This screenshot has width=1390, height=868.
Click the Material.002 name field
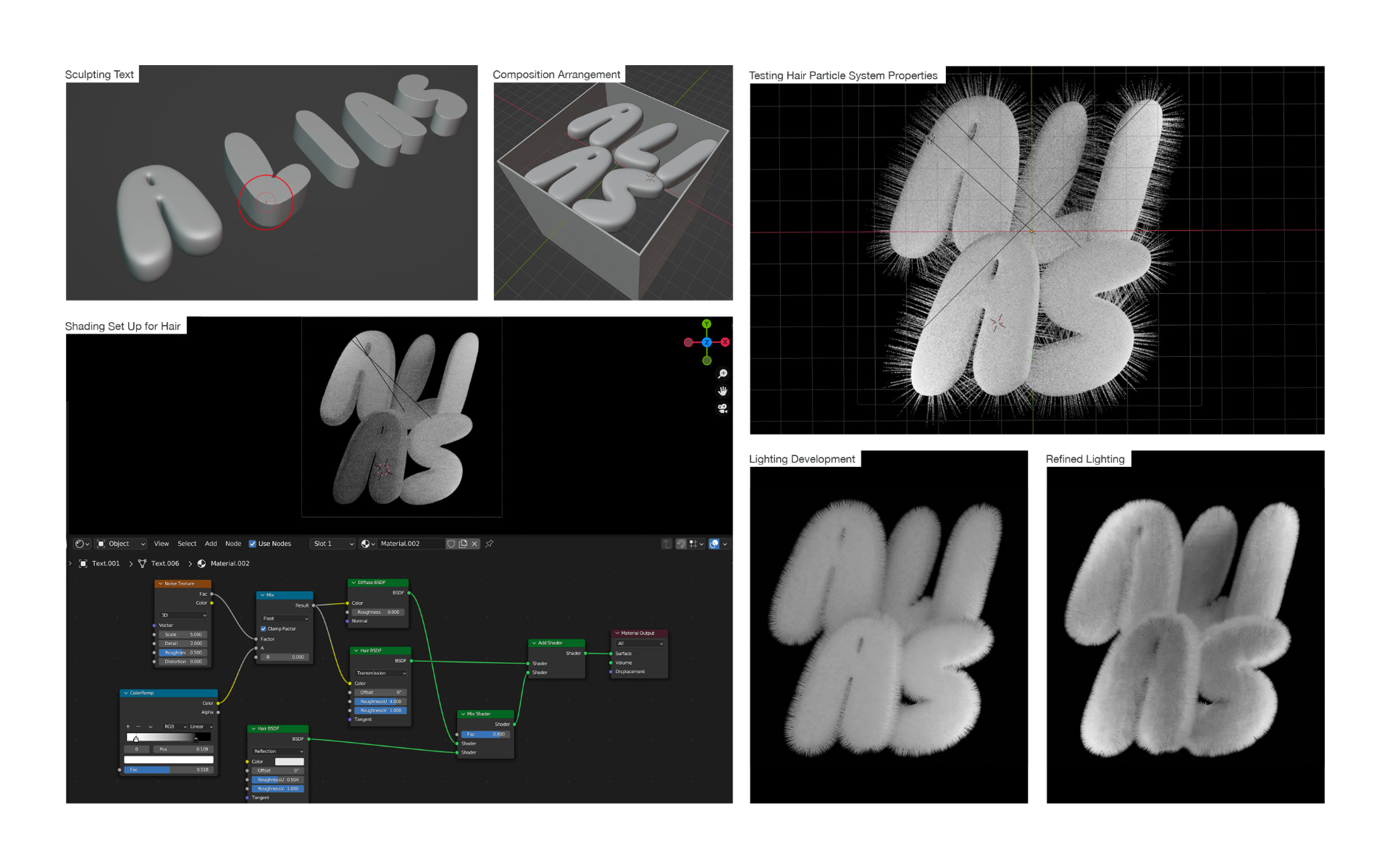tap(410, 544)
